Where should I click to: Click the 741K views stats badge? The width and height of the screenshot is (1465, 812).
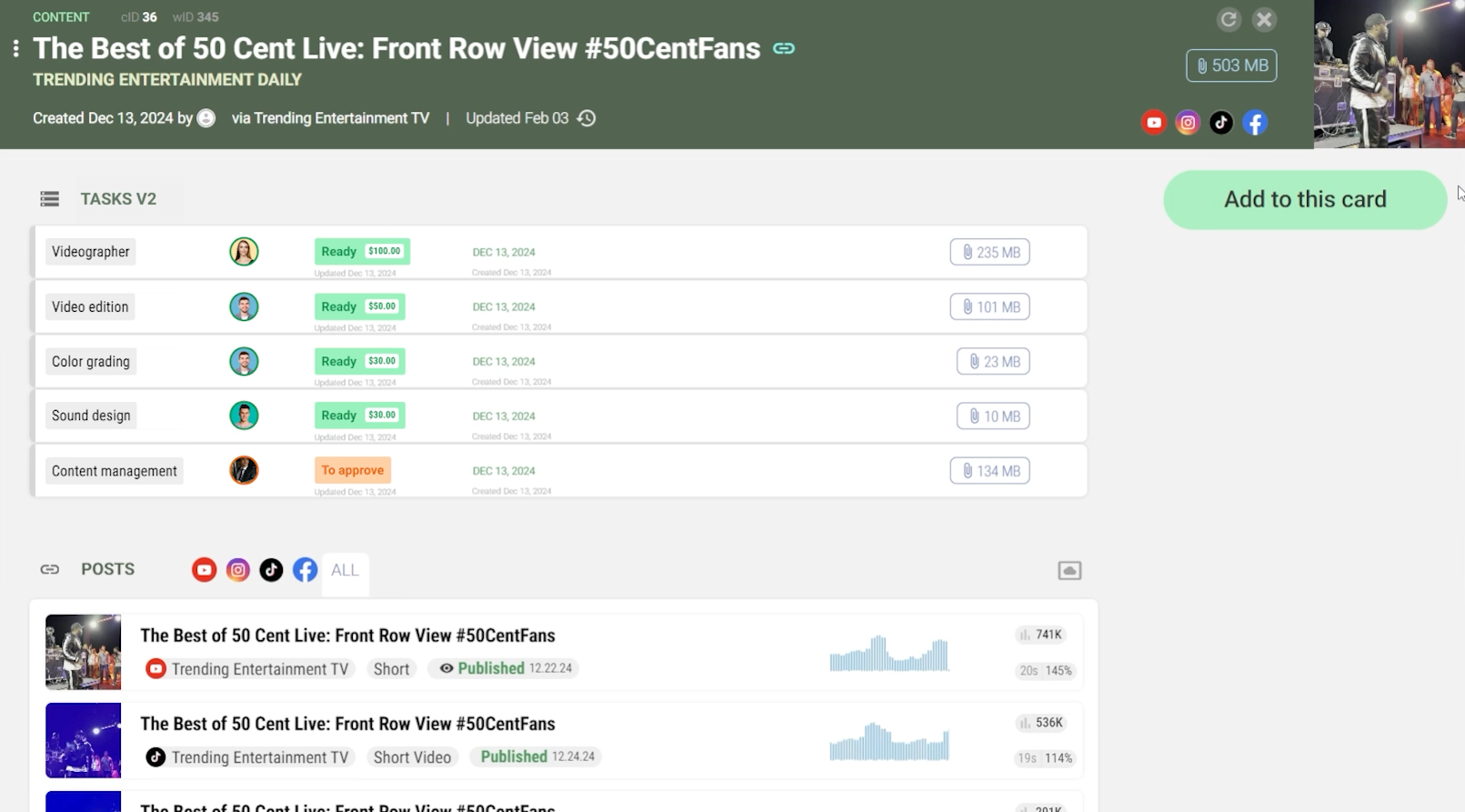coord(1040,635)
